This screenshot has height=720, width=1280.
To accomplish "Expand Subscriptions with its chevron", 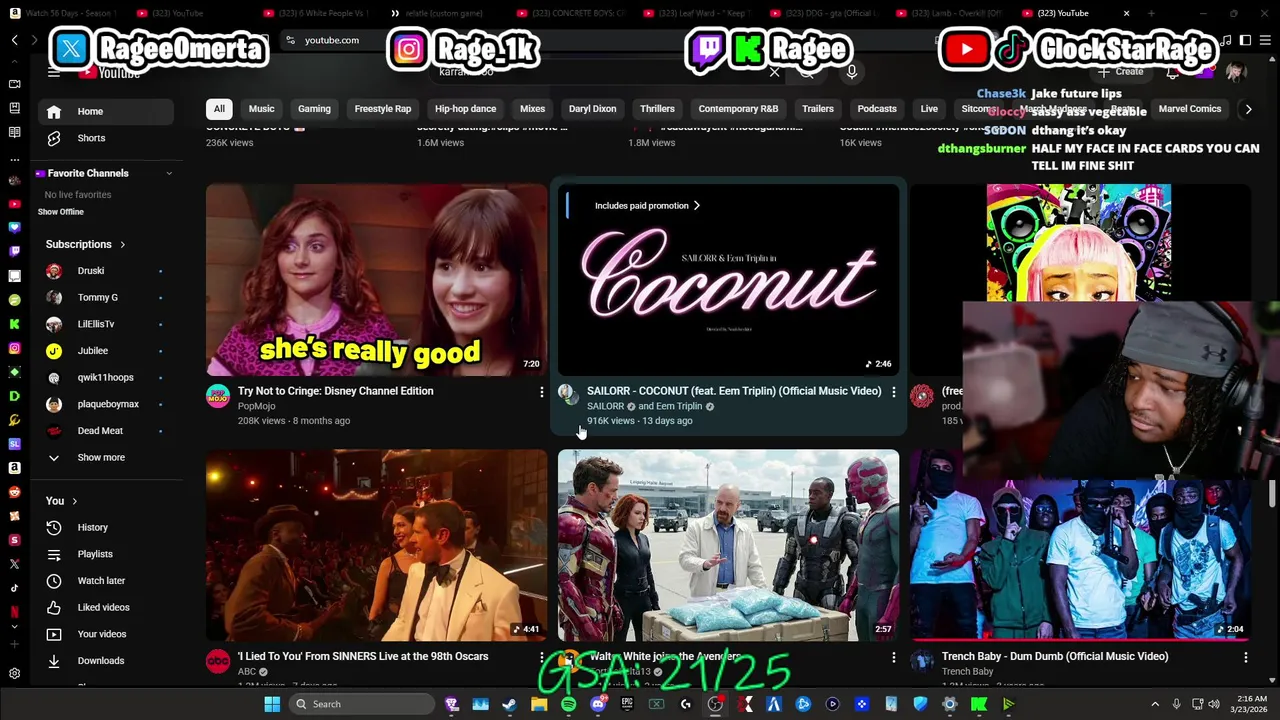I will pyautogui.click(x=123, y=244).
